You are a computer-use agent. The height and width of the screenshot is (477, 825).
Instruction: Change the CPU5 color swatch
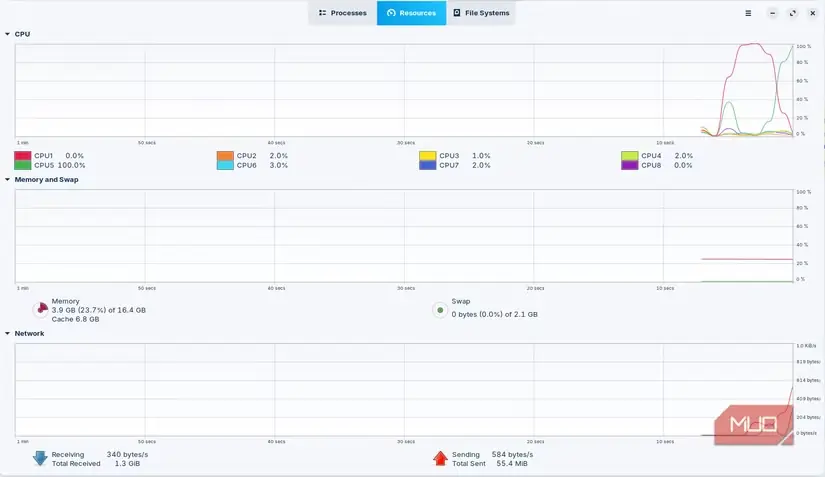(23, 165)
